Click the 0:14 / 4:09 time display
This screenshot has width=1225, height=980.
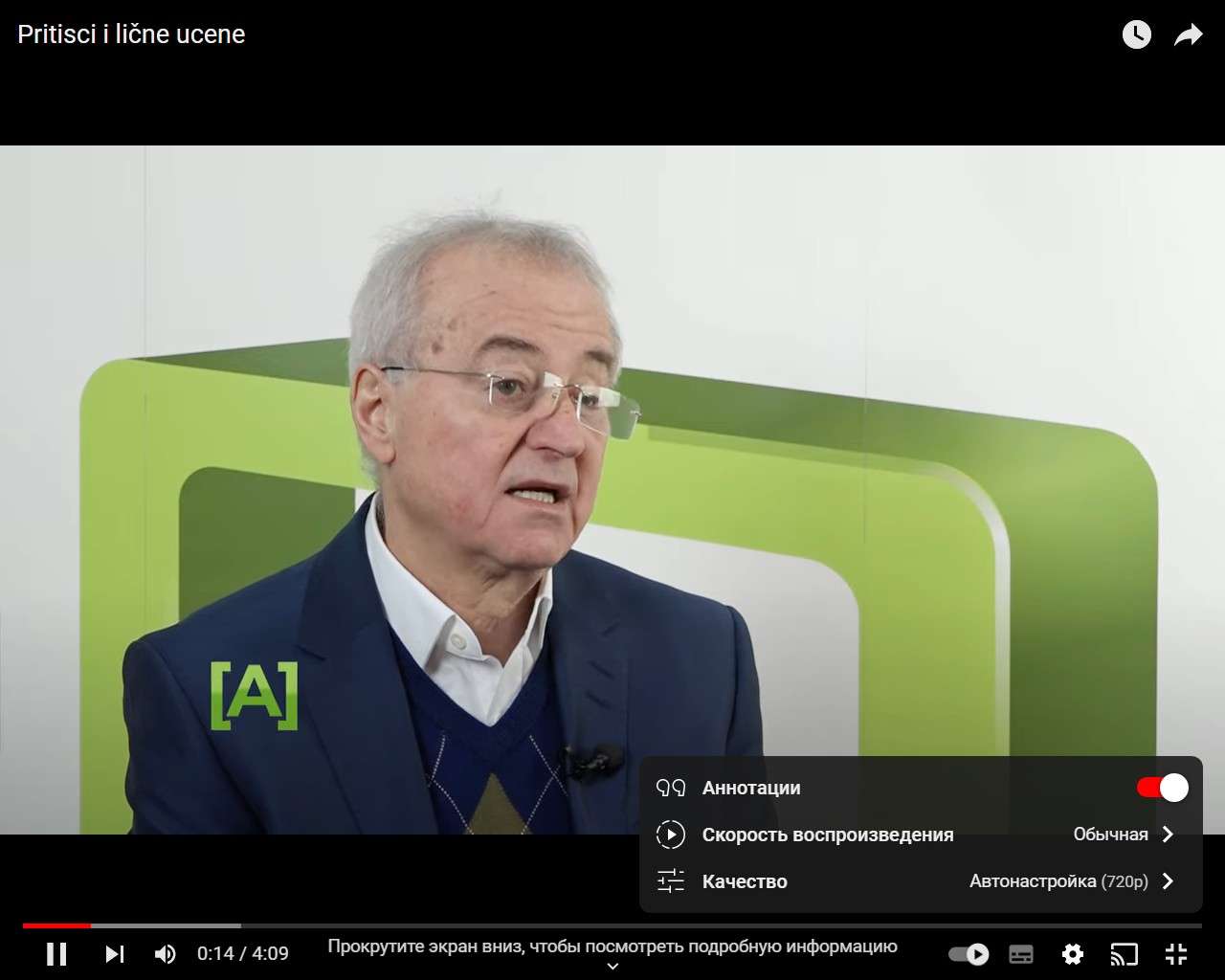click(x=243, y=953)
